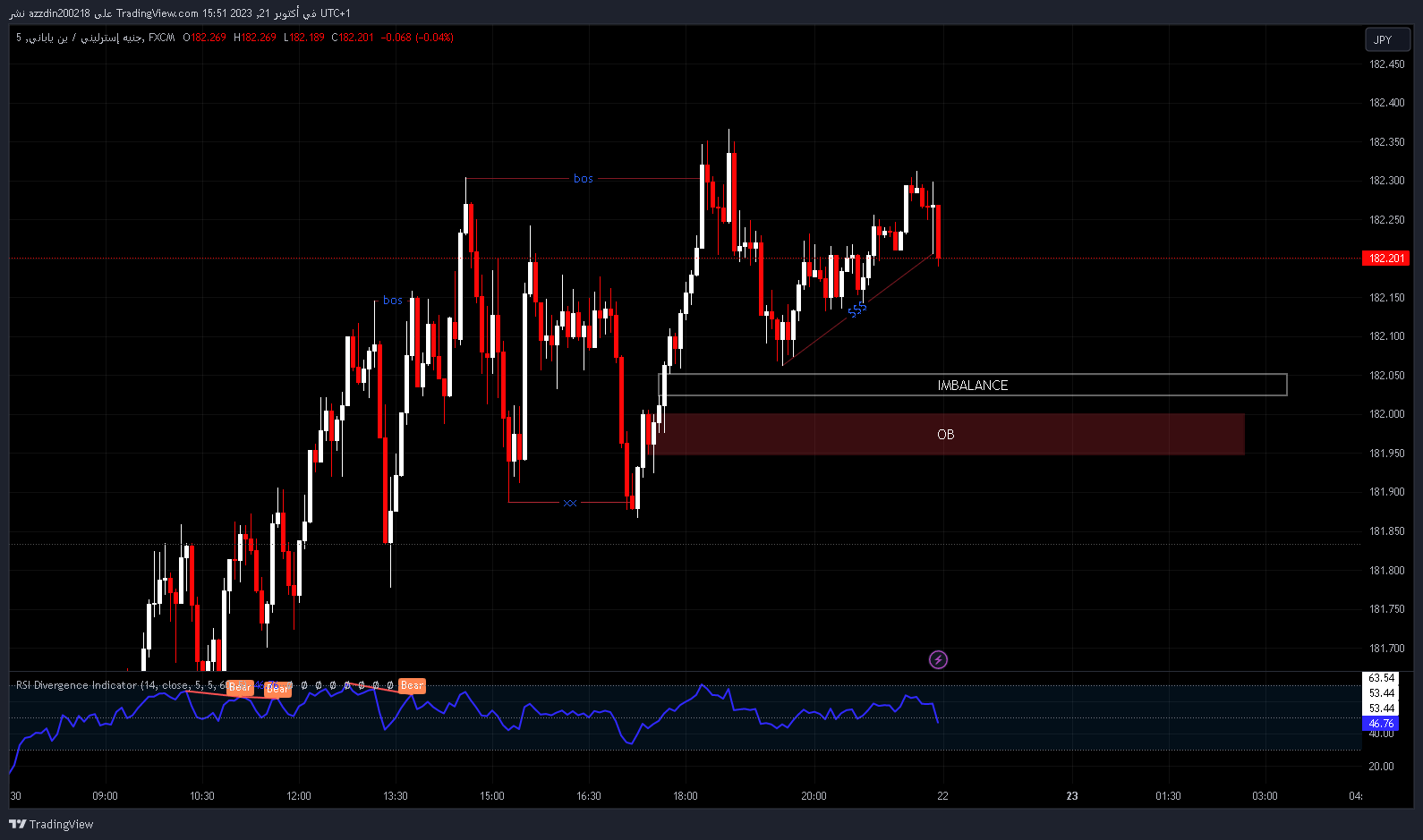The image size is (1423, 840).
Task: Select the OB order block zone
Action: click(949, 434)
